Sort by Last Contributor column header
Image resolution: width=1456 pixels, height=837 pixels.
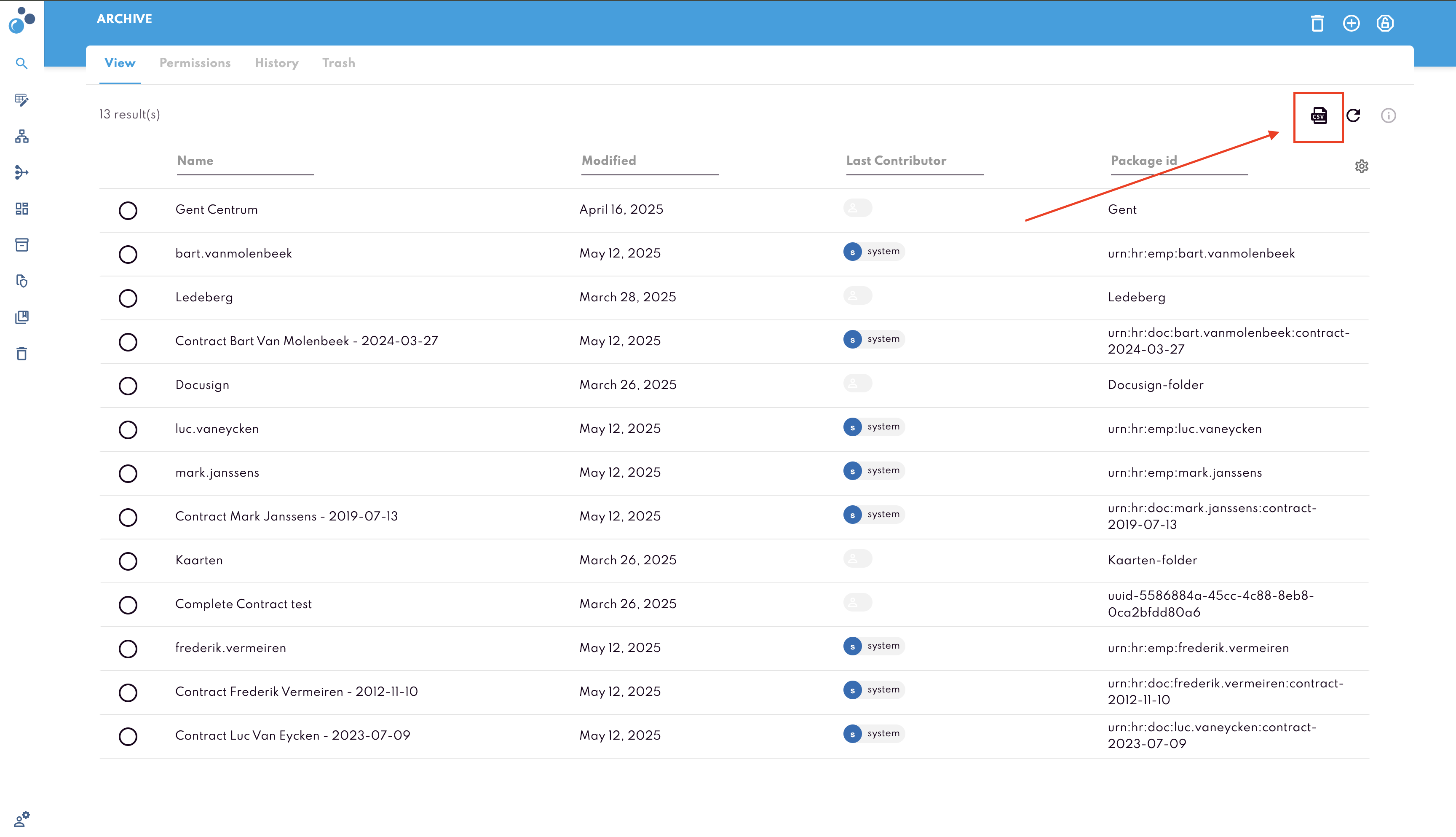896,161
